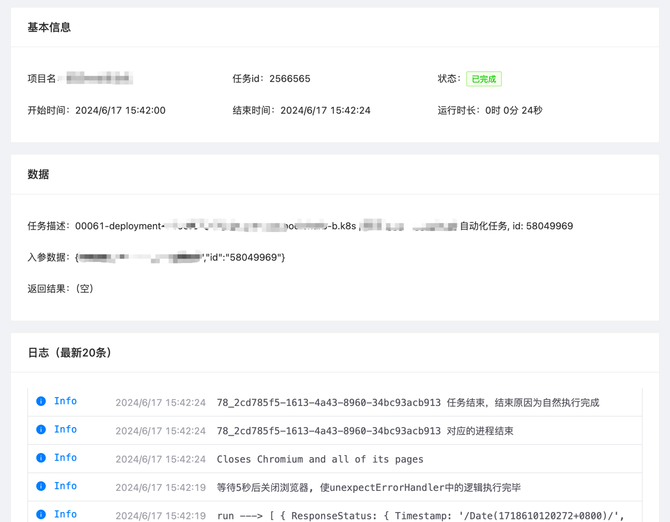Viewport: 670px width, 522px height.
Task: Click the info icon on the run ---> log row
Action: coord(41,514)
